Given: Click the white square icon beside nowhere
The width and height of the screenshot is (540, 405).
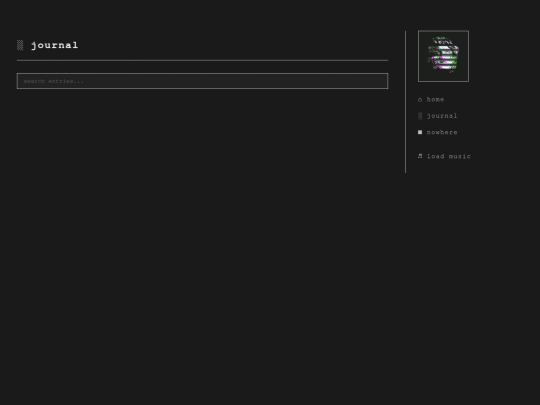Looking at the screenshot, I should (420, 132).
